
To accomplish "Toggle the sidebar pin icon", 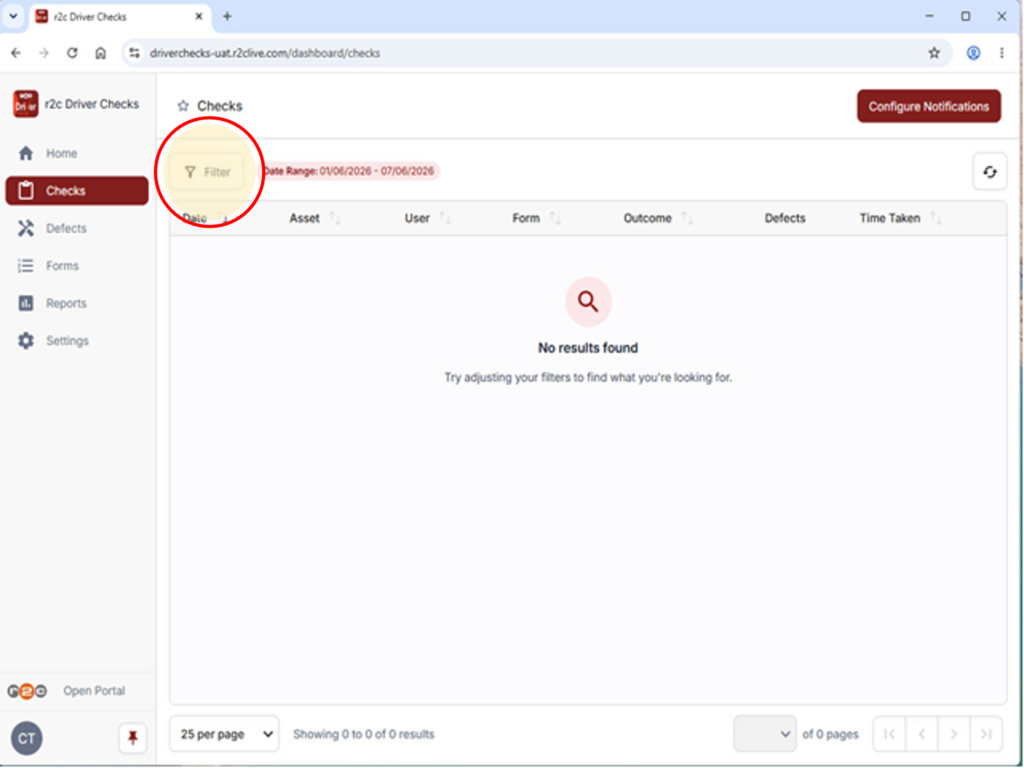I will tap(133, 739).
